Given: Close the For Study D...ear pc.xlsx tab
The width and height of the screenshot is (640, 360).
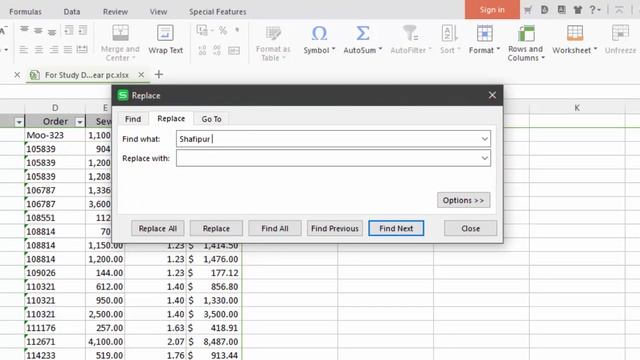Looking at the screenshot, I should [x=141, y=75].
